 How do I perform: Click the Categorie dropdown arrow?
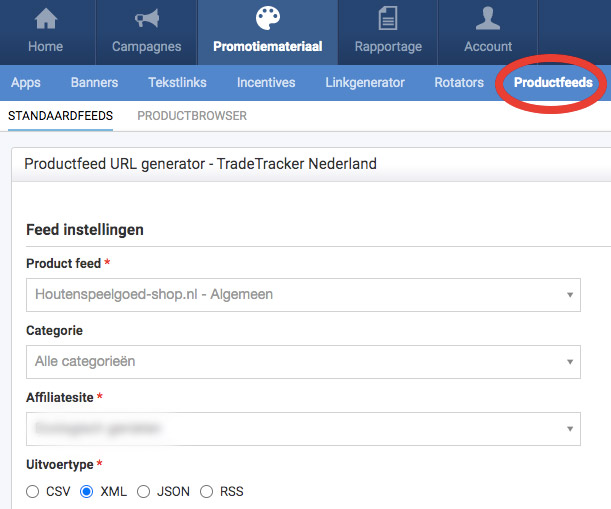570,362
